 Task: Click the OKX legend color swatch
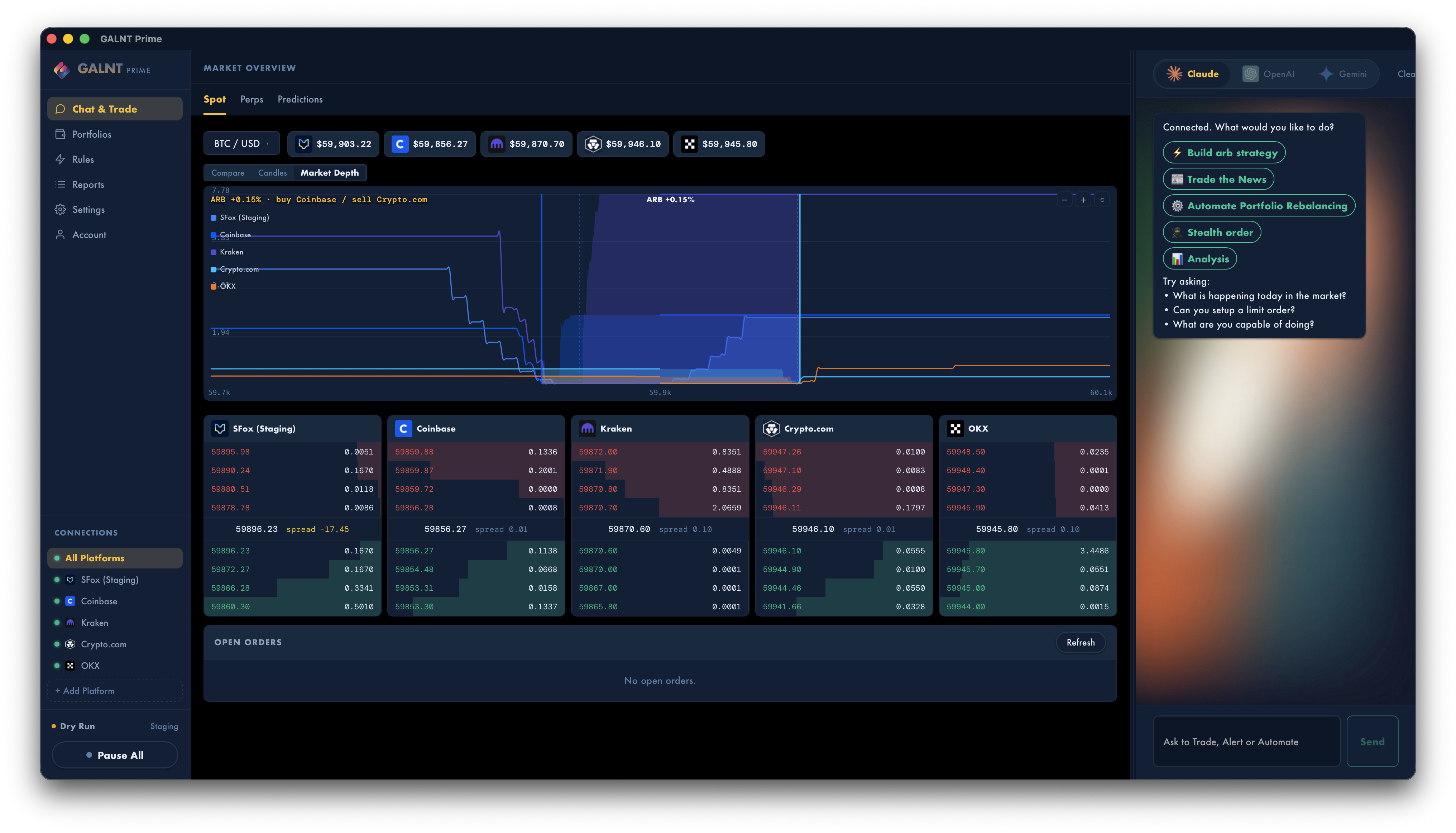213,287
